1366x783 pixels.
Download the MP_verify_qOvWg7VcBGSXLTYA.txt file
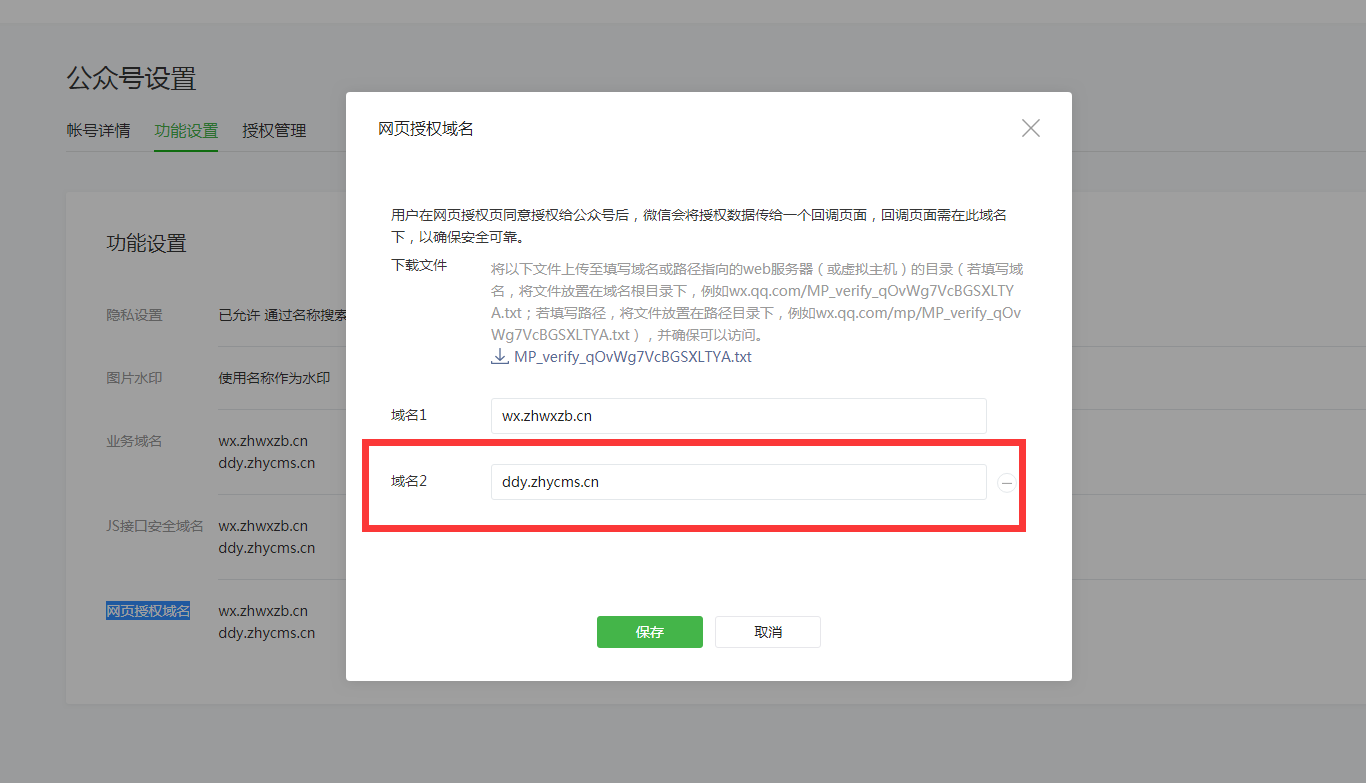click(x=622, y=356)
